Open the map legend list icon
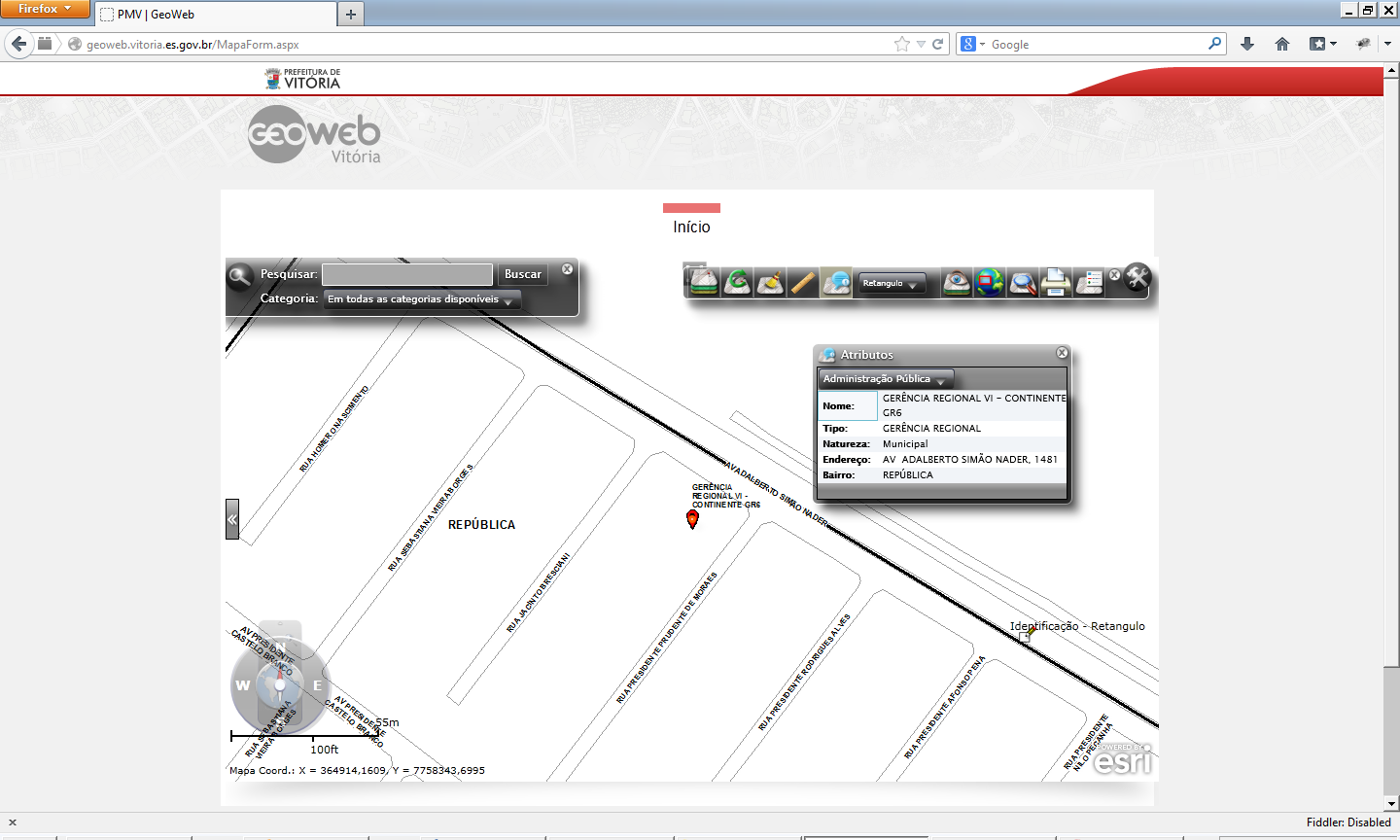 1089,282
